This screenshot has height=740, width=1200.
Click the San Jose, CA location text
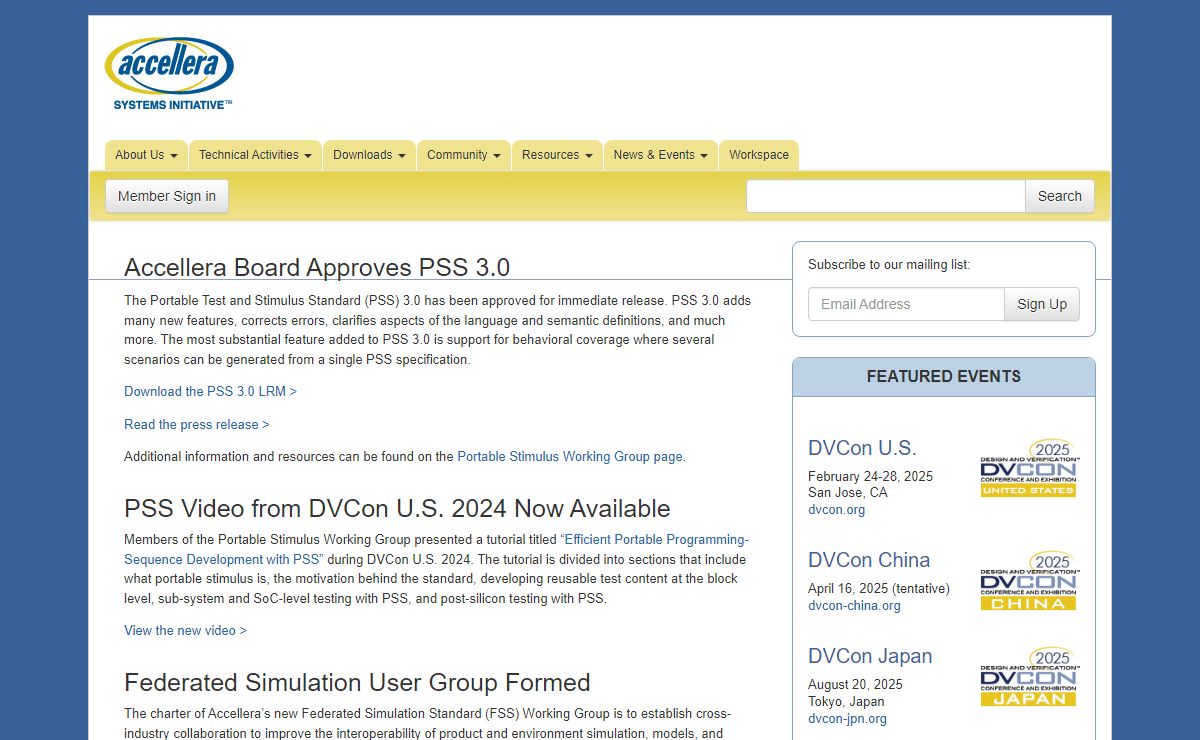coord(848,492)
